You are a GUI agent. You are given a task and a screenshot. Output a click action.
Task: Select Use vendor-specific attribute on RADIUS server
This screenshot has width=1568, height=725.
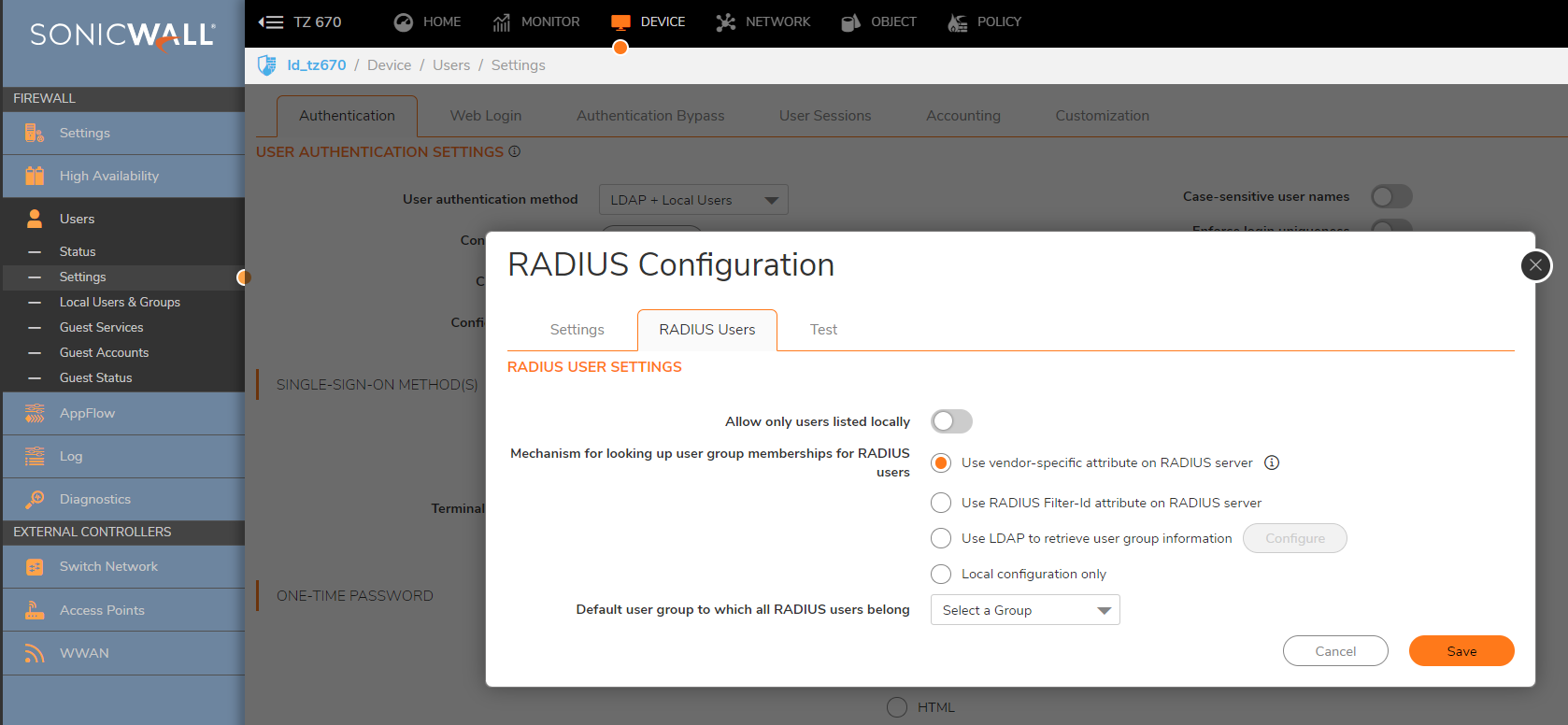(x=941, y=462)
